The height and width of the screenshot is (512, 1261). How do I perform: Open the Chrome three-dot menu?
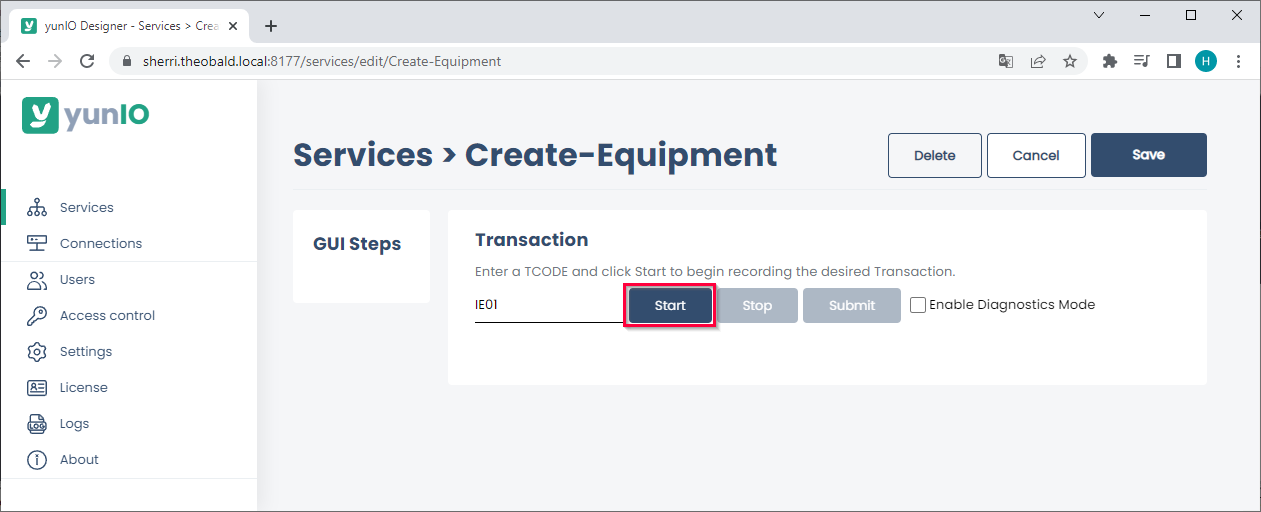coord(1238,61)
